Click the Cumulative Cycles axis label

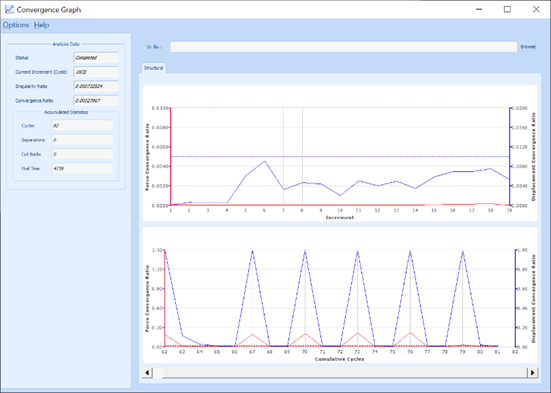click(339, 359)
